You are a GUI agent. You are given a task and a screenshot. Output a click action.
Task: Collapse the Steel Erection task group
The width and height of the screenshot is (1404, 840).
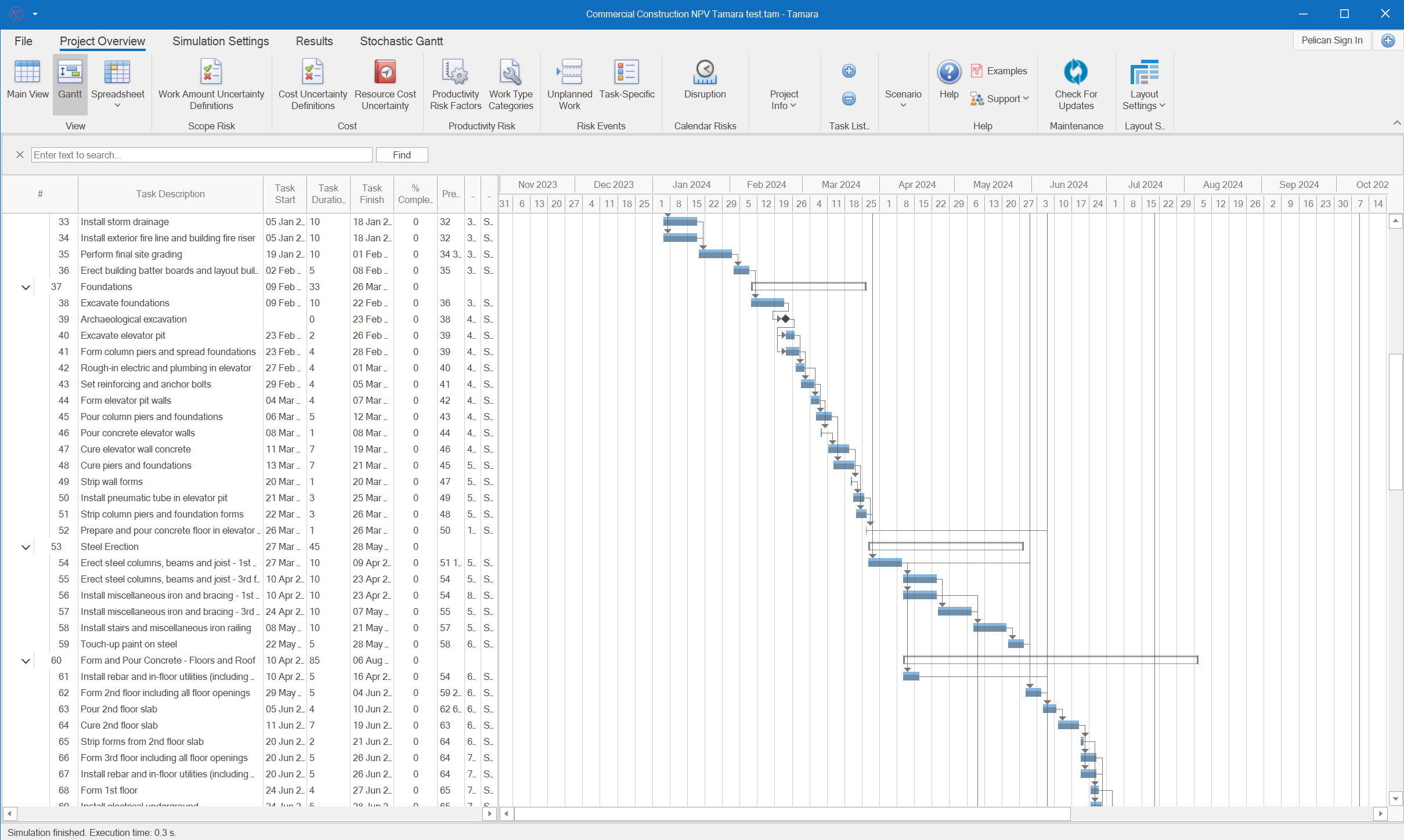point(25,546)
